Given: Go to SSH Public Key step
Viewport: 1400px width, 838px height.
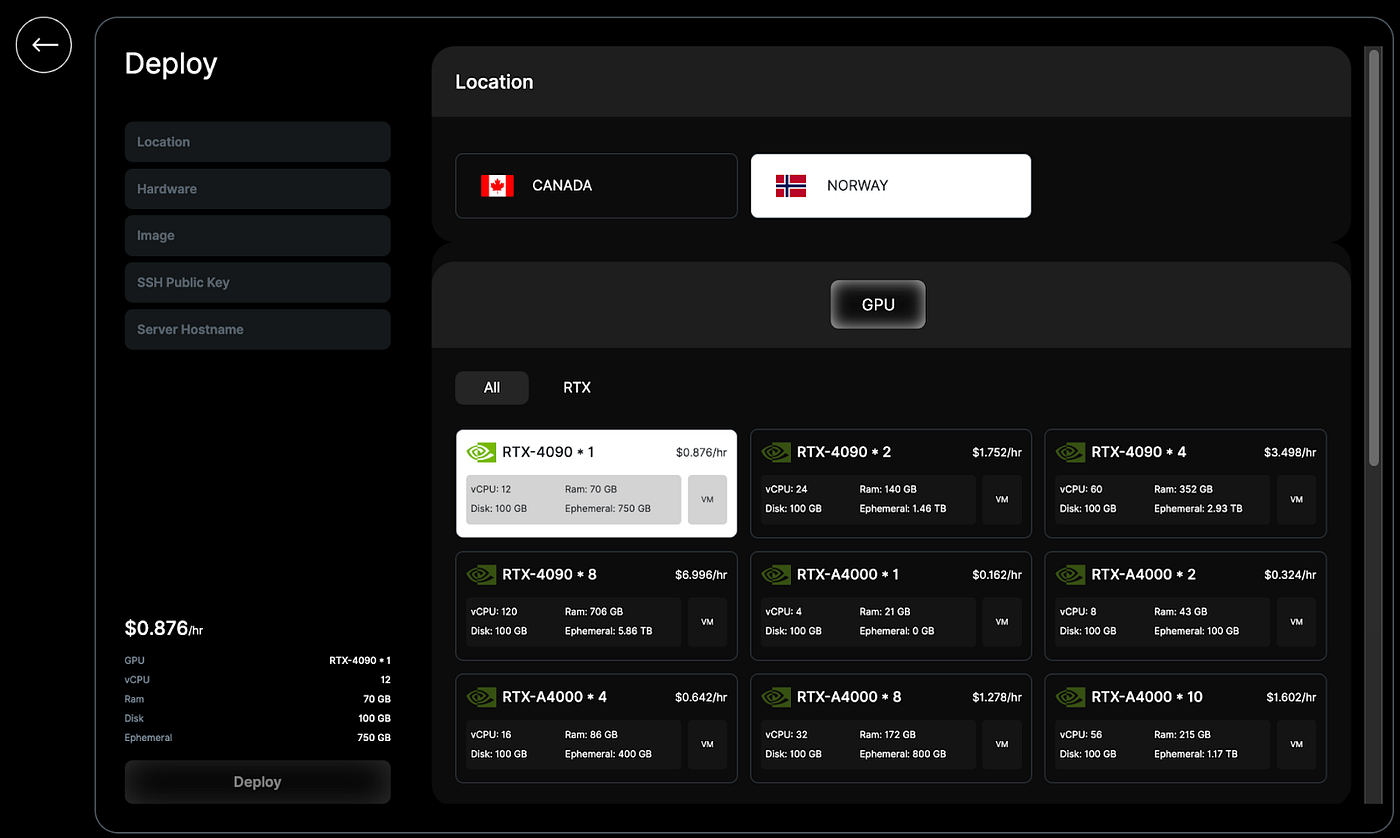Looking at the screenshot, I should [x=258, y=283].
